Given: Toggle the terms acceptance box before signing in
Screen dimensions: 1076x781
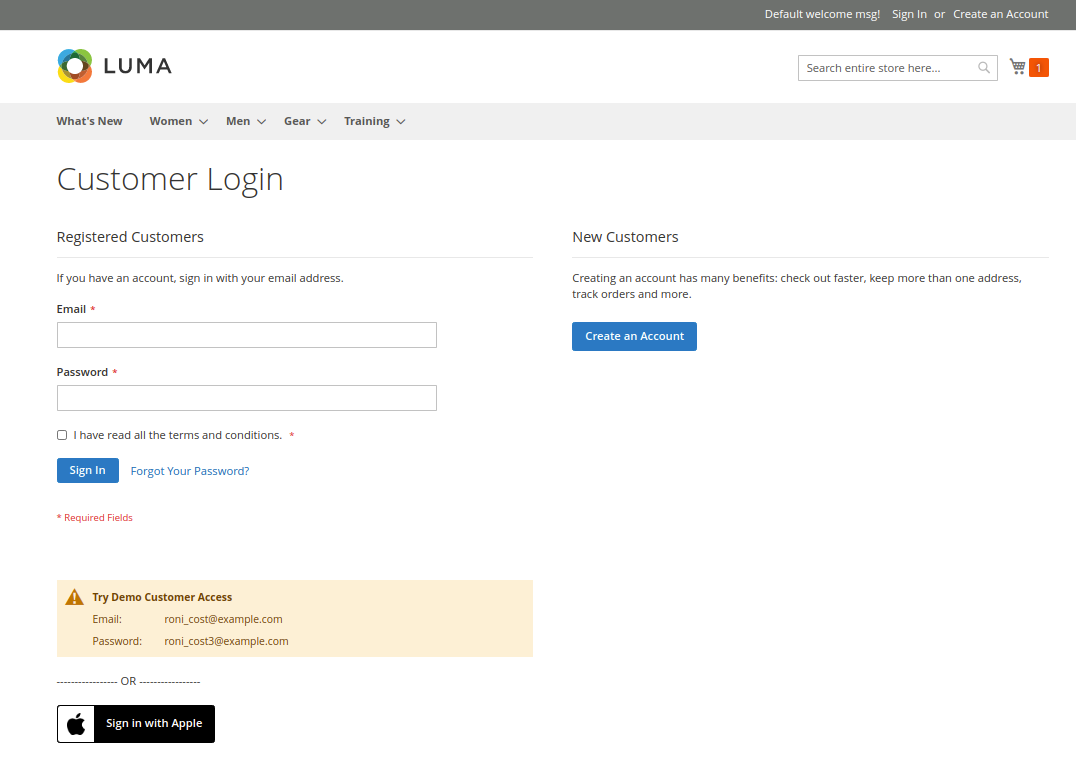Looking at the screenshot, I should [x=62, y=434].
